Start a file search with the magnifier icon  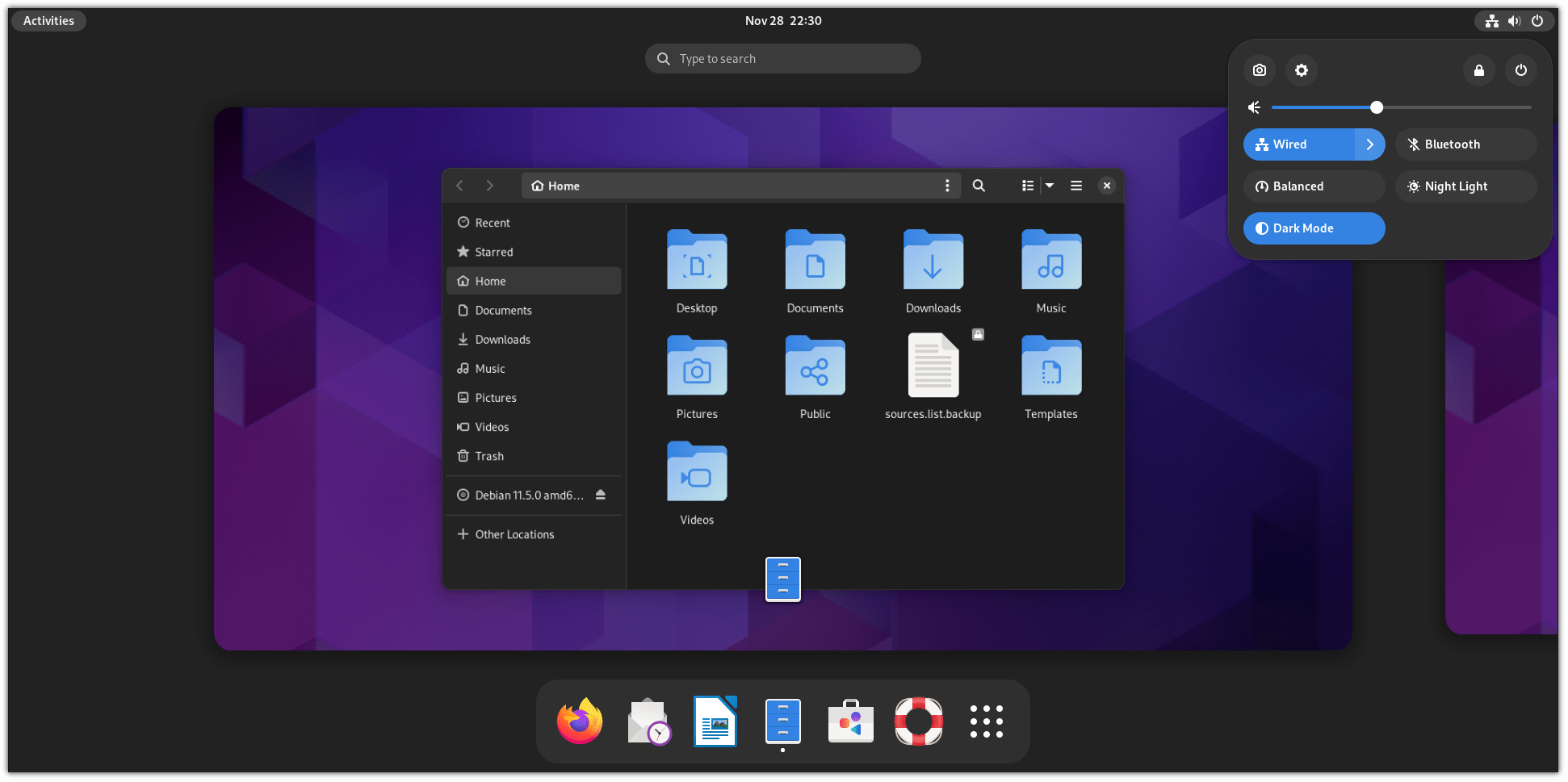coord(979,185)
